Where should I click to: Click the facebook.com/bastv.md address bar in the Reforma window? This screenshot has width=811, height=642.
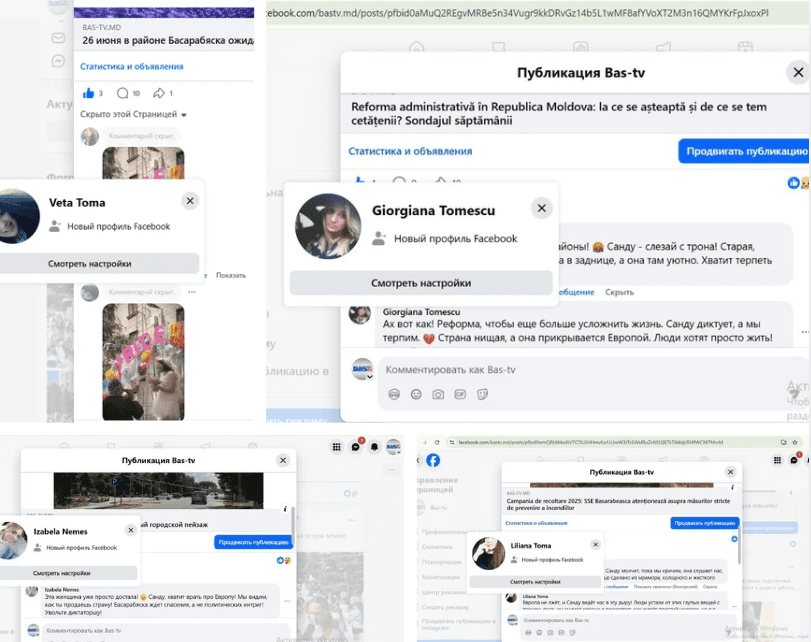point(517,13)
